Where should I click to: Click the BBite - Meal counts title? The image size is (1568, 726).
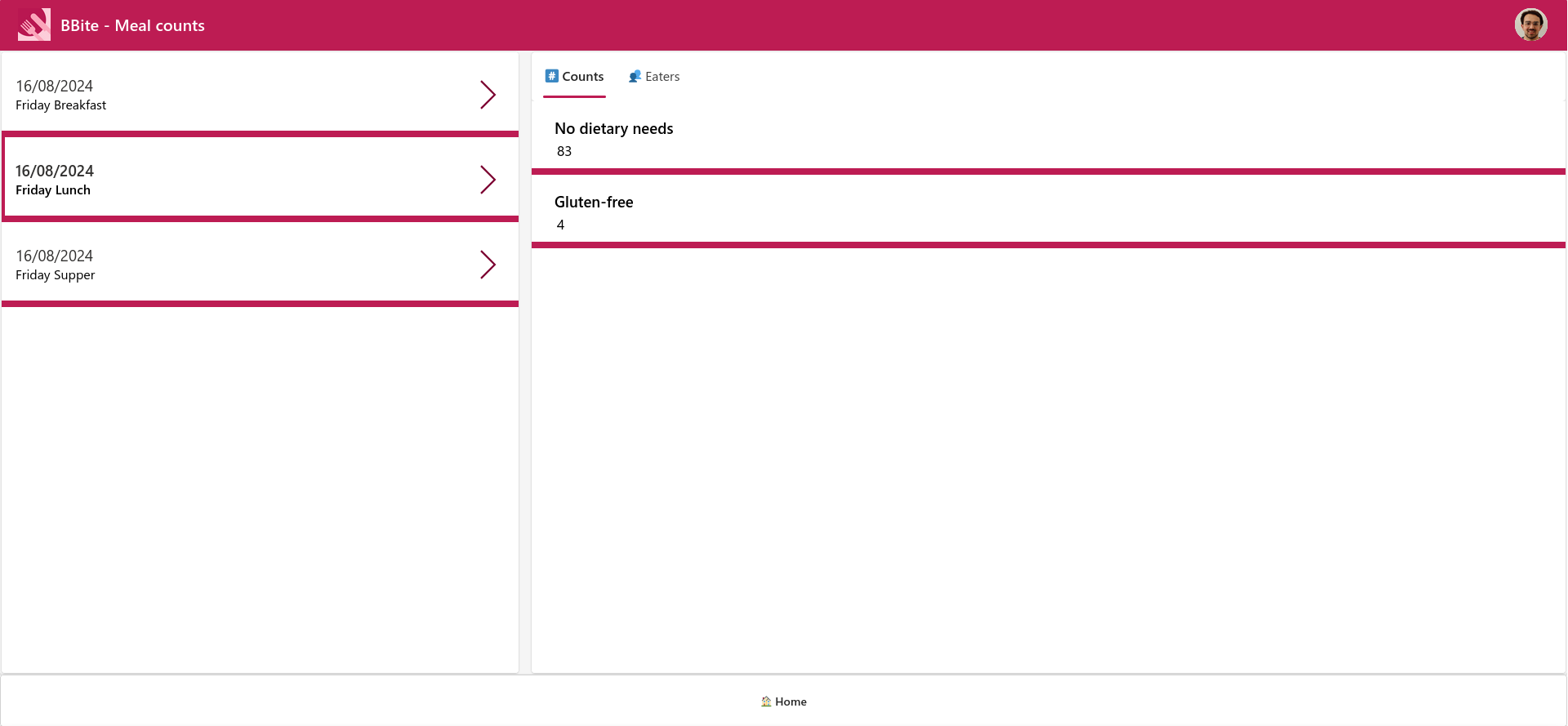pos(132,25)
